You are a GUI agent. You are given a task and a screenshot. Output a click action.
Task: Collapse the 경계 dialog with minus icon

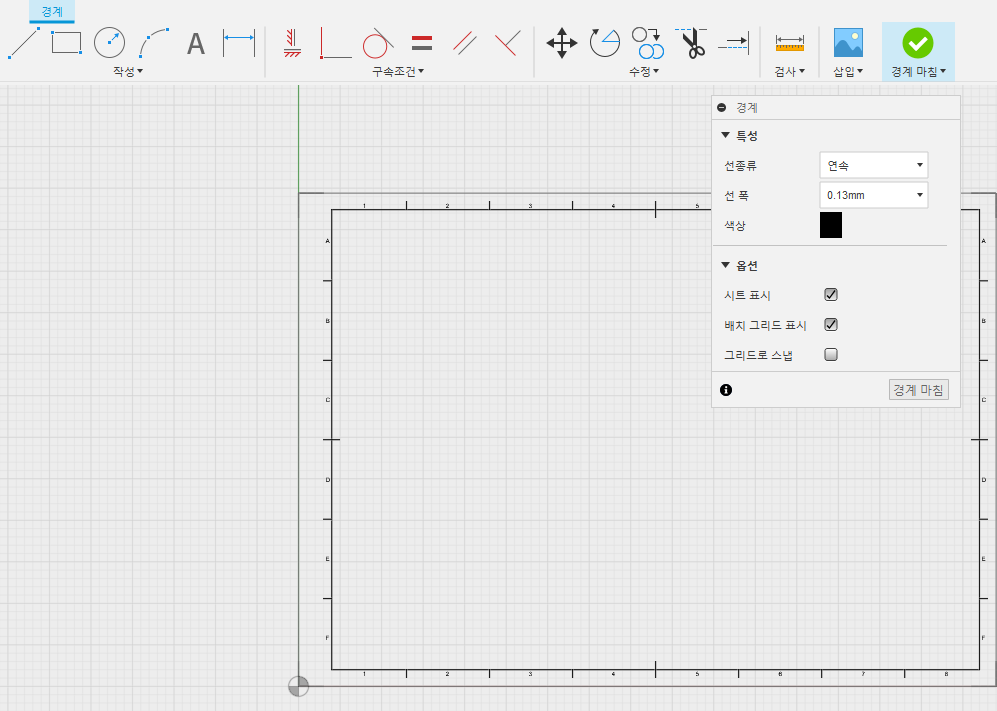tap(721, 107)
